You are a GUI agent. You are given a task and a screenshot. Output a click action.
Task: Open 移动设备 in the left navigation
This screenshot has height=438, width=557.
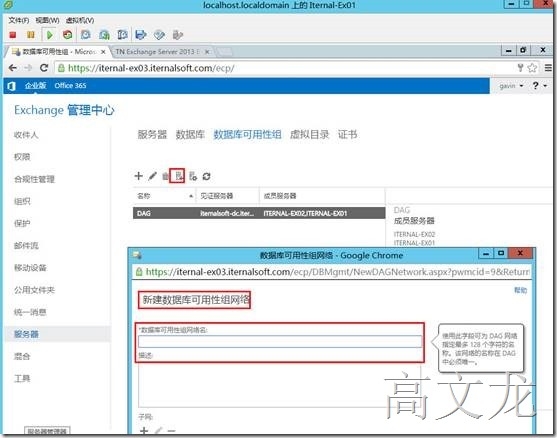click(x=30, y=268)
